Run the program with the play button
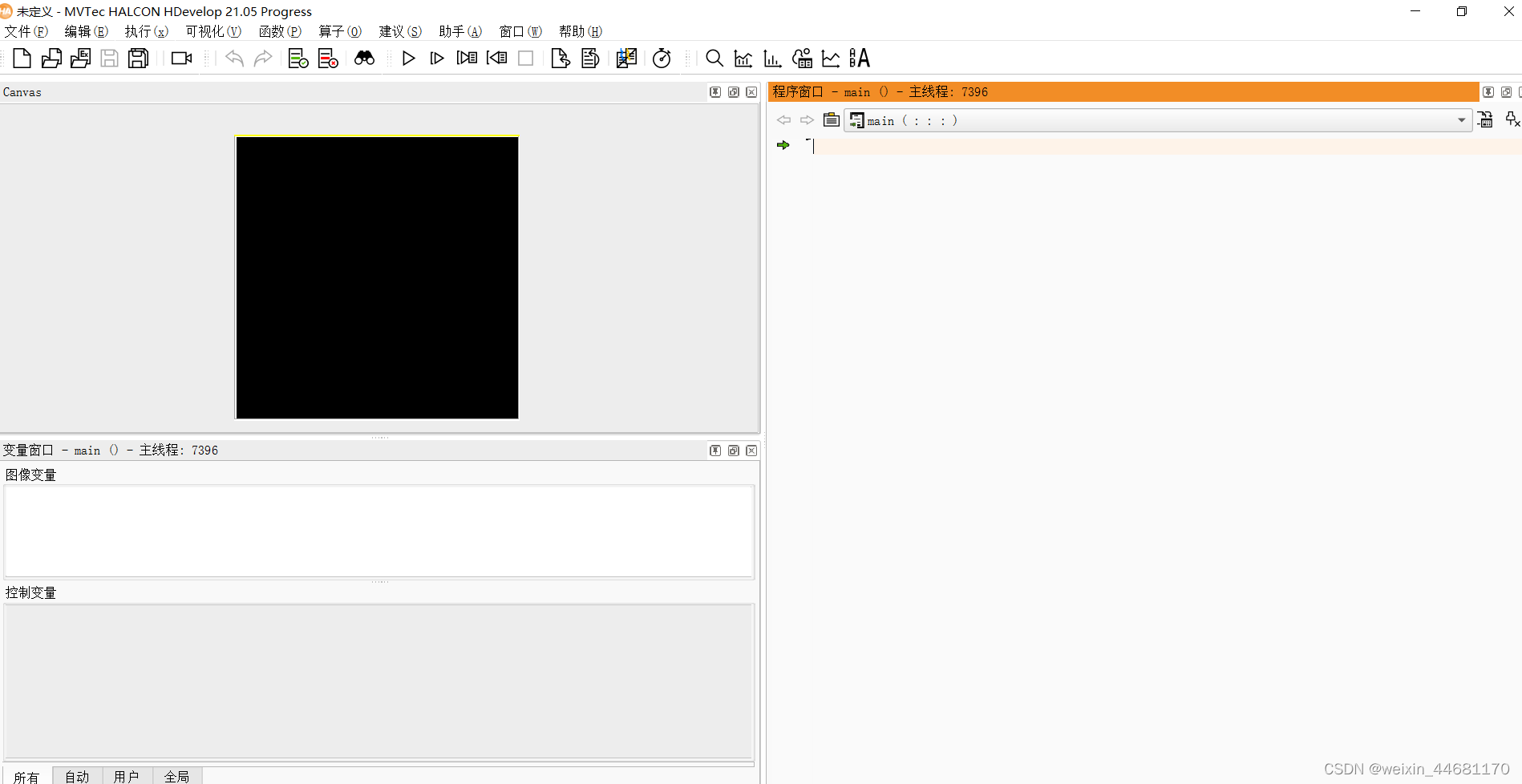This screenshot has width=1522, height=784. (x=408, y=59)
